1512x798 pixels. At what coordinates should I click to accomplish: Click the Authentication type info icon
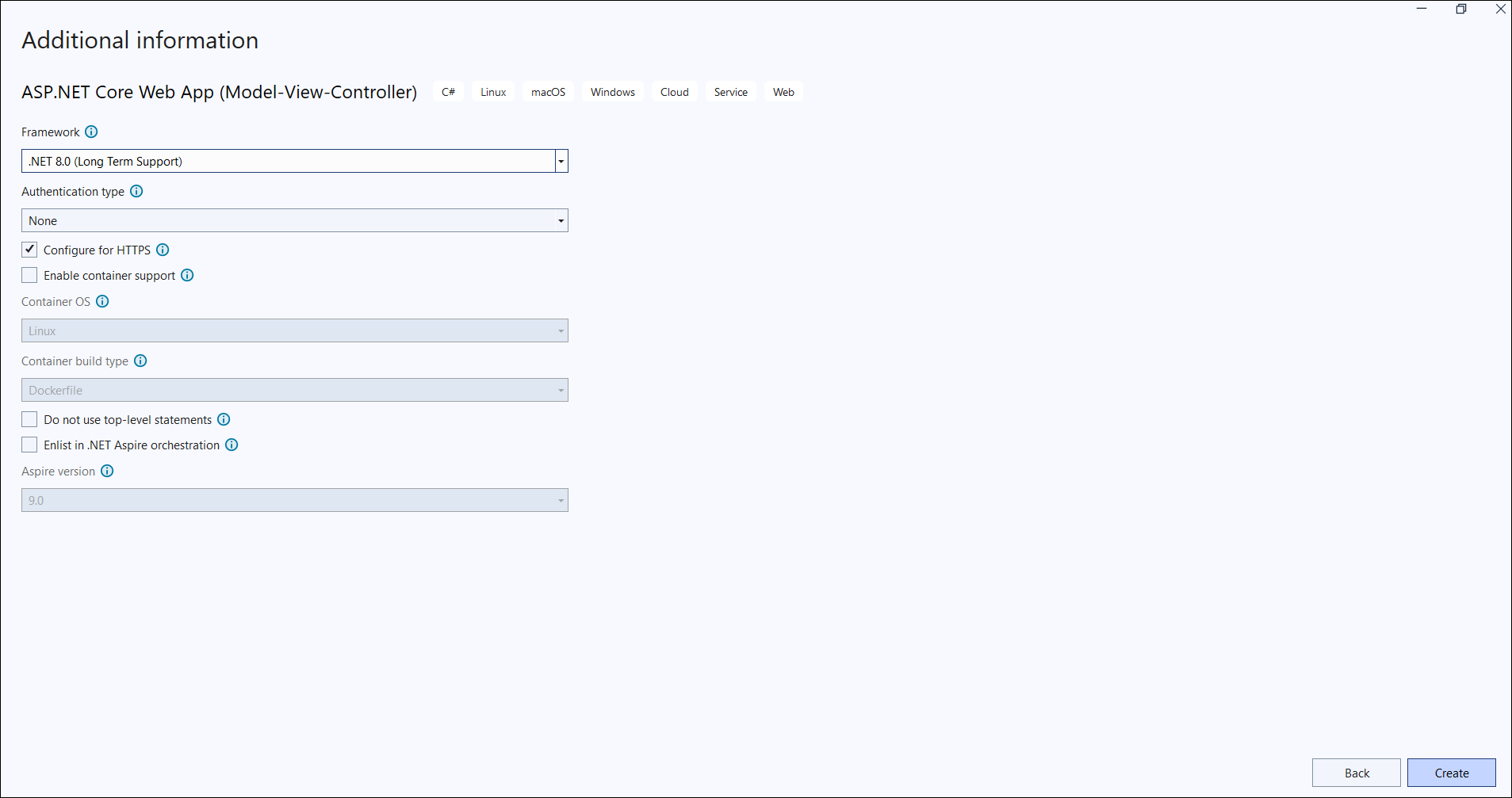pos(136,191)
